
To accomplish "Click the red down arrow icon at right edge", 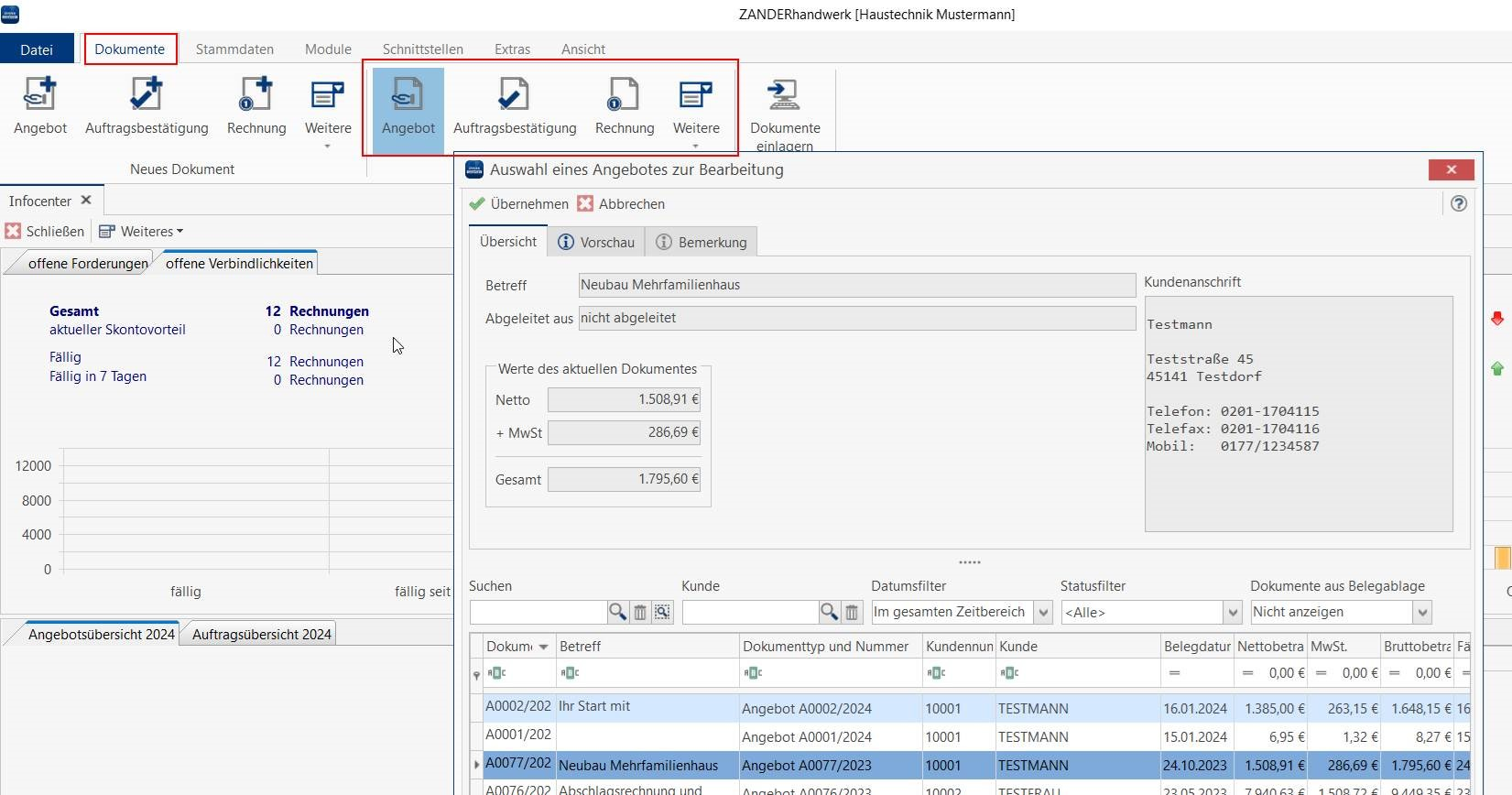I will pos(1497,319).
